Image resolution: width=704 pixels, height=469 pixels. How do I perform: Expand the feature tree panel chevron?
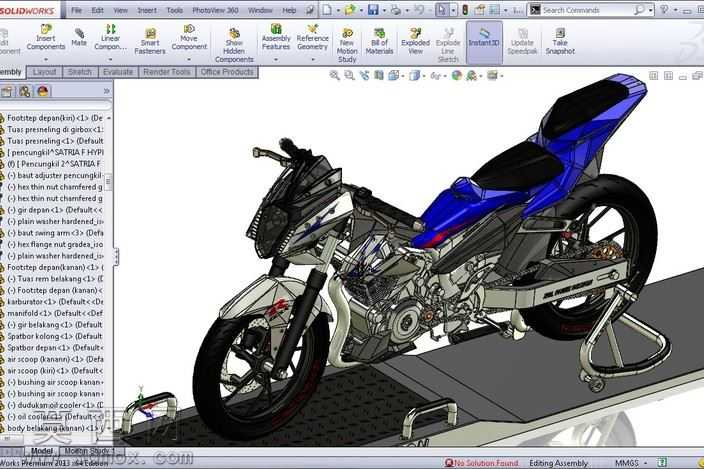click(106, 91)
